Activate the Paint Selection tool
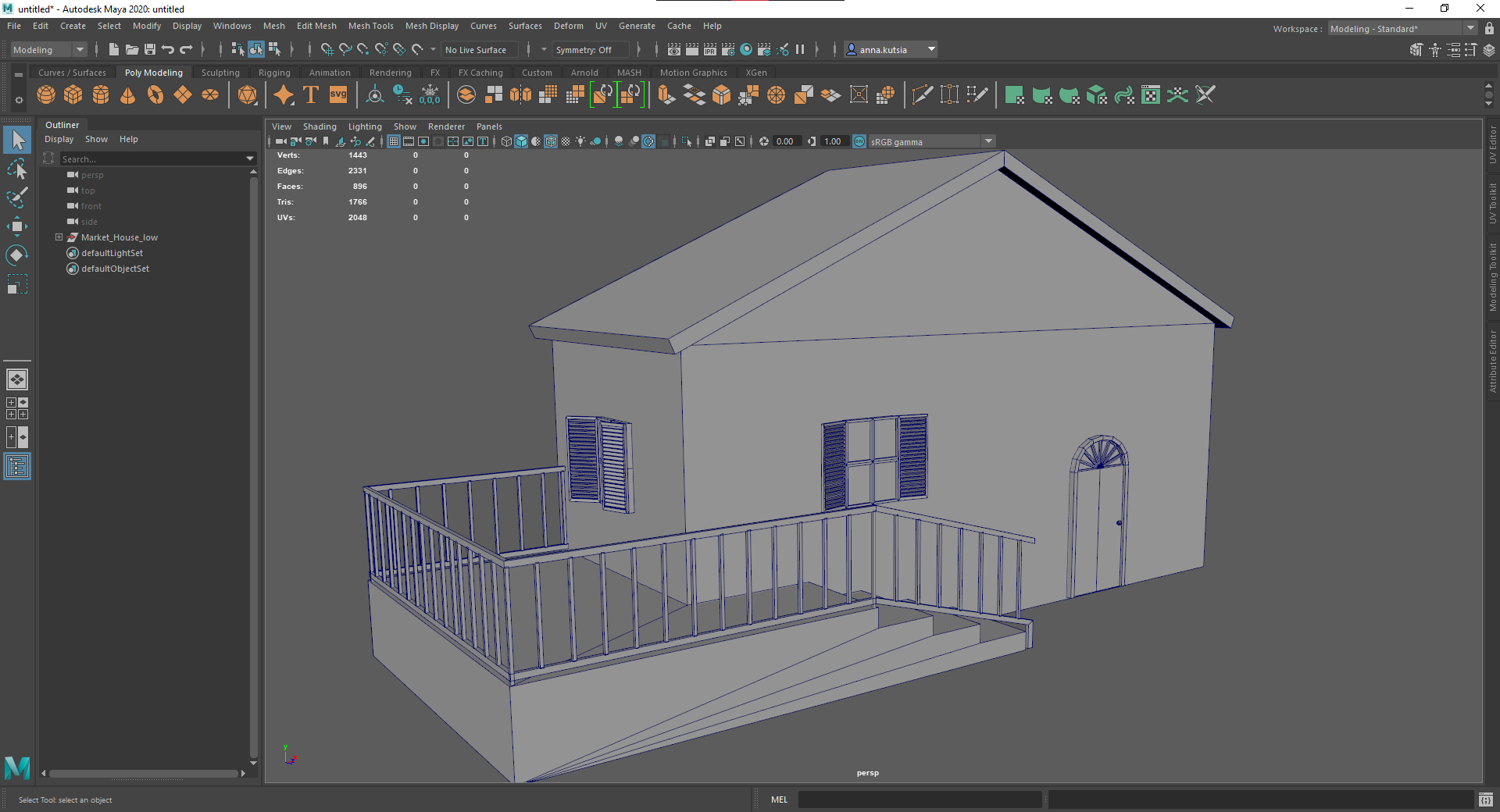This screenshot has height=812, width=1500. pyautogui.click(x=17, y=198)
